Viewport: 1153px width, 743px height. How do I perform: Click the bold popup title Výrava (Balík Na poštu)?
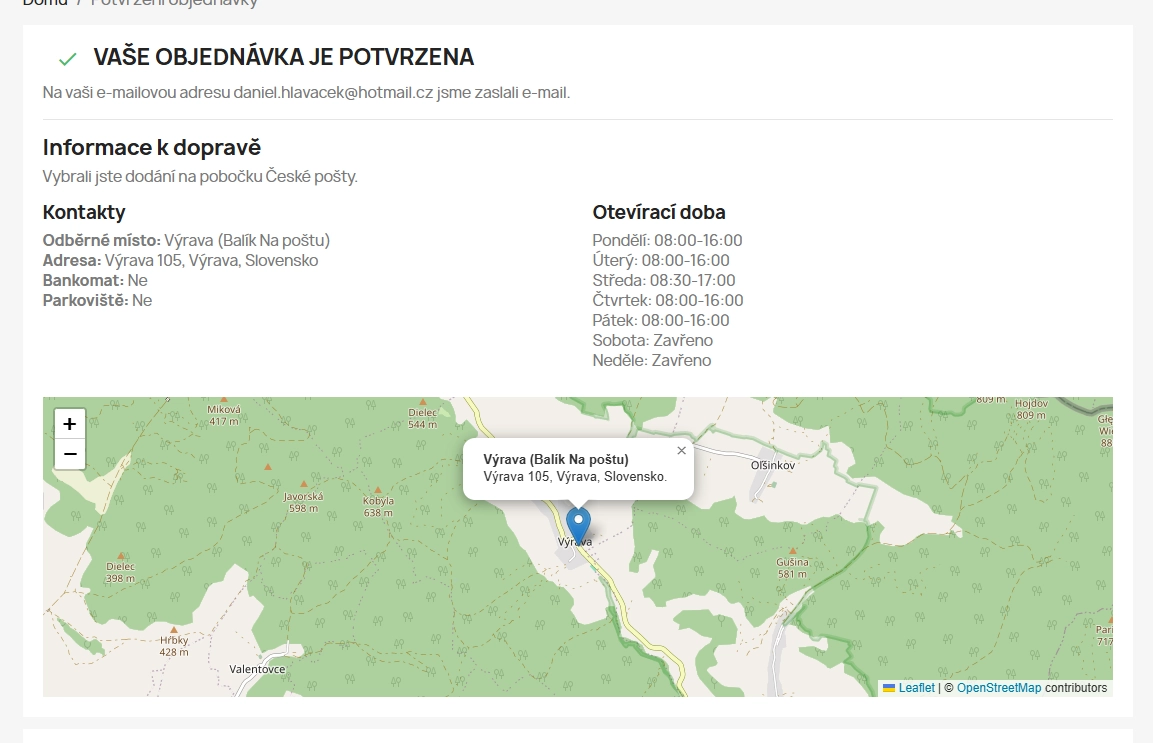[555, 459]
